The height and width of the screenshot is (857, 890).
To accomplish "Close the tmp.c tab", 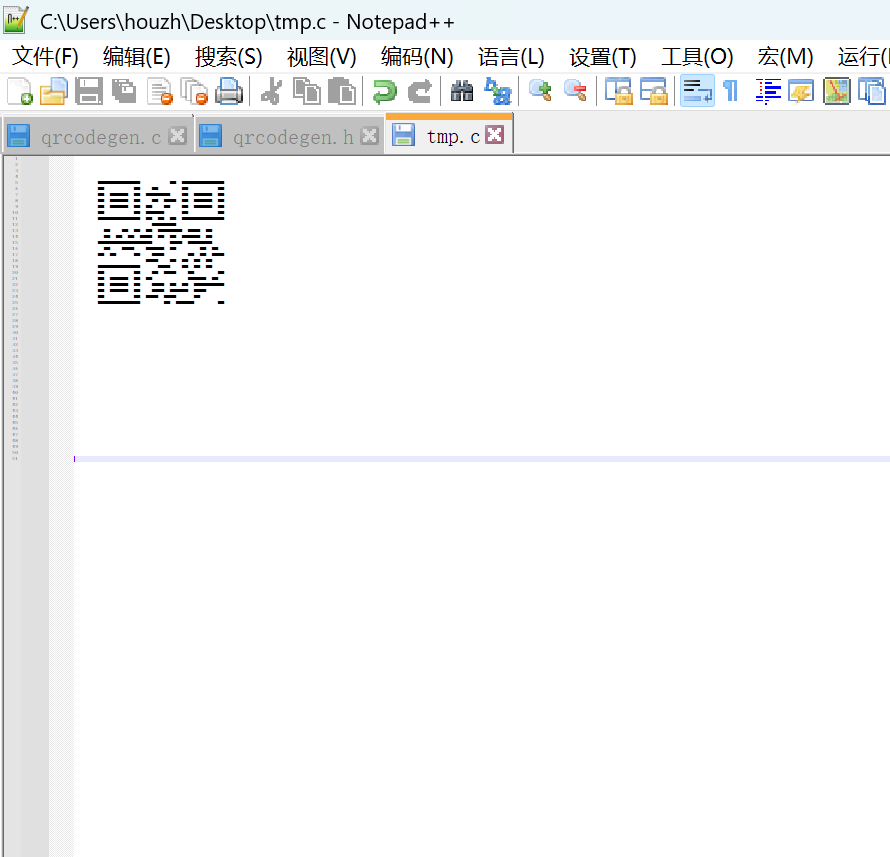I will (x=495, y=135).
